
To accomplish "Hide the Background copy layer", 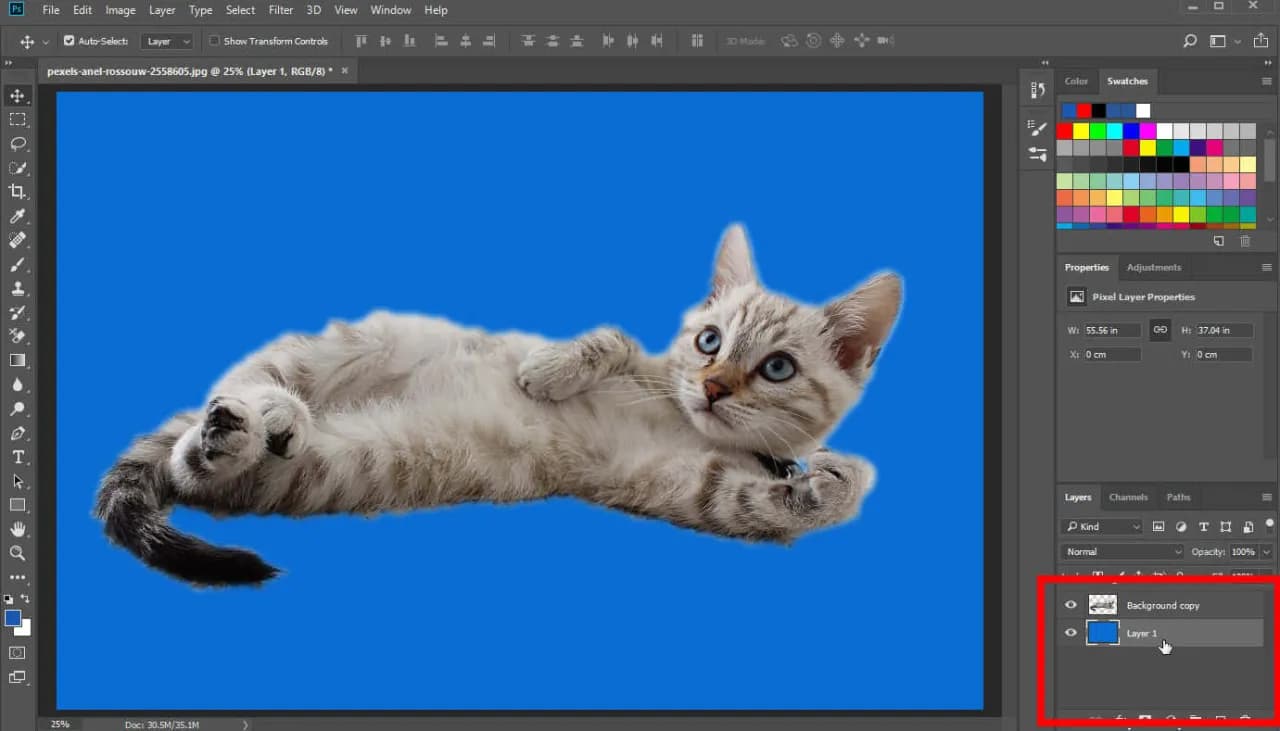I will pyautogui.click(x=1070, y=604).
